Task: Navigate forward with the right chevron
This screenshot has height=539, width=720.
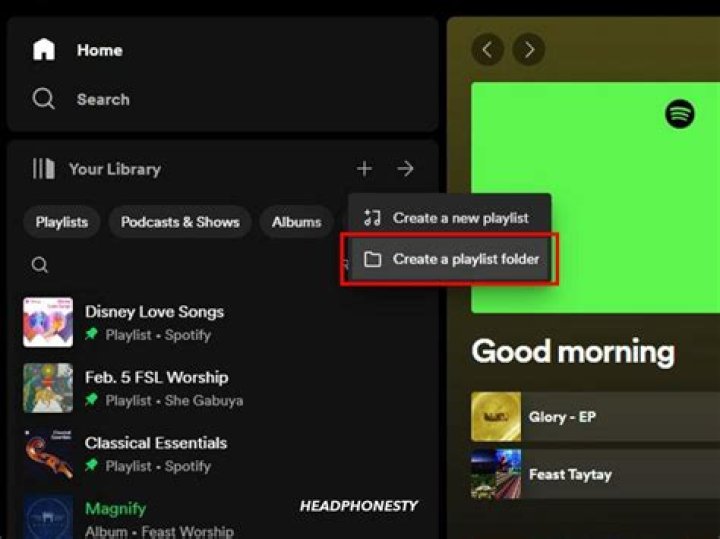Action: click(x=529, y=49)
